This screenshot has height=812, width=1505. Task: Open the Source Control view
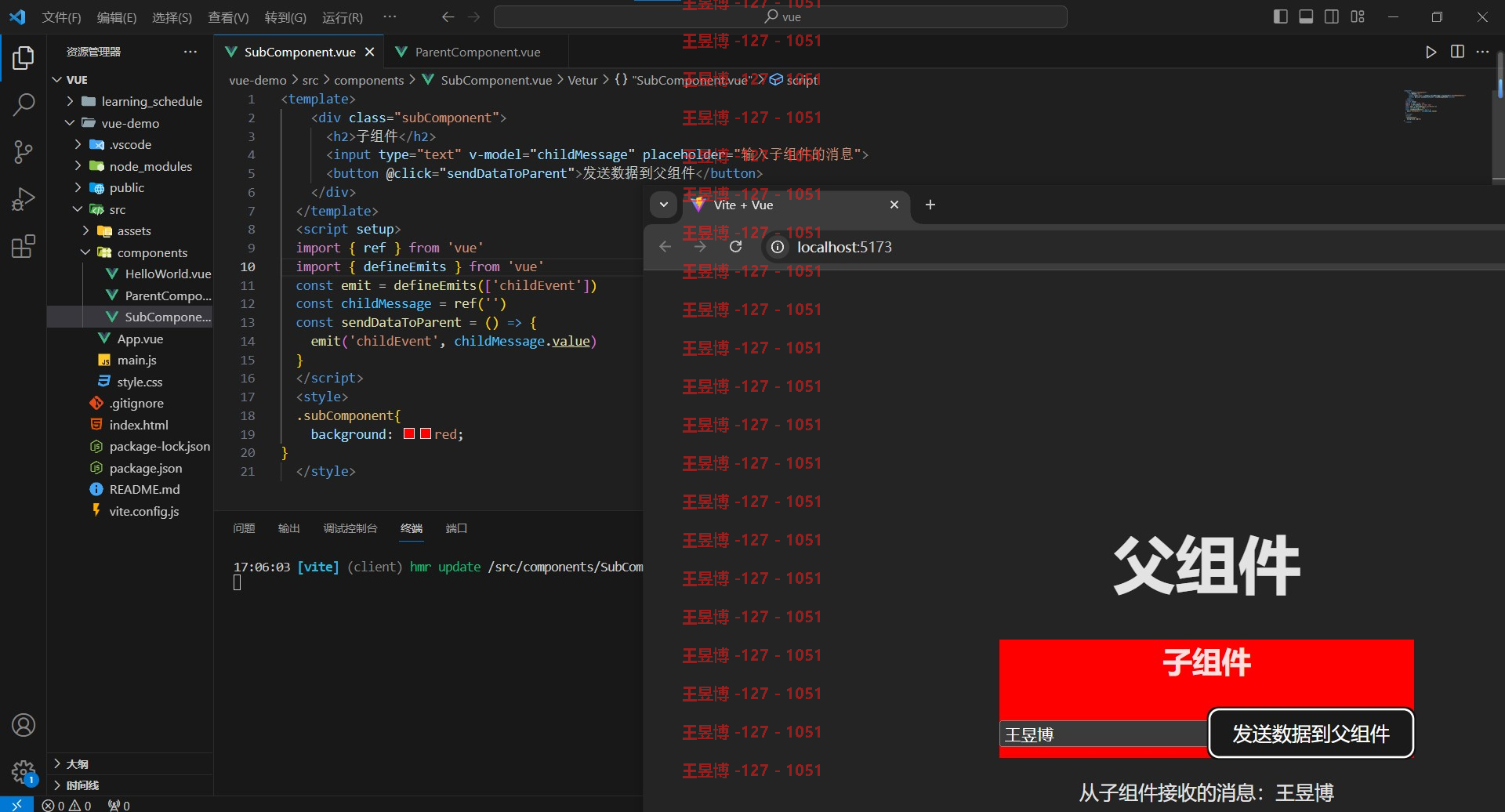pos(24,152)
